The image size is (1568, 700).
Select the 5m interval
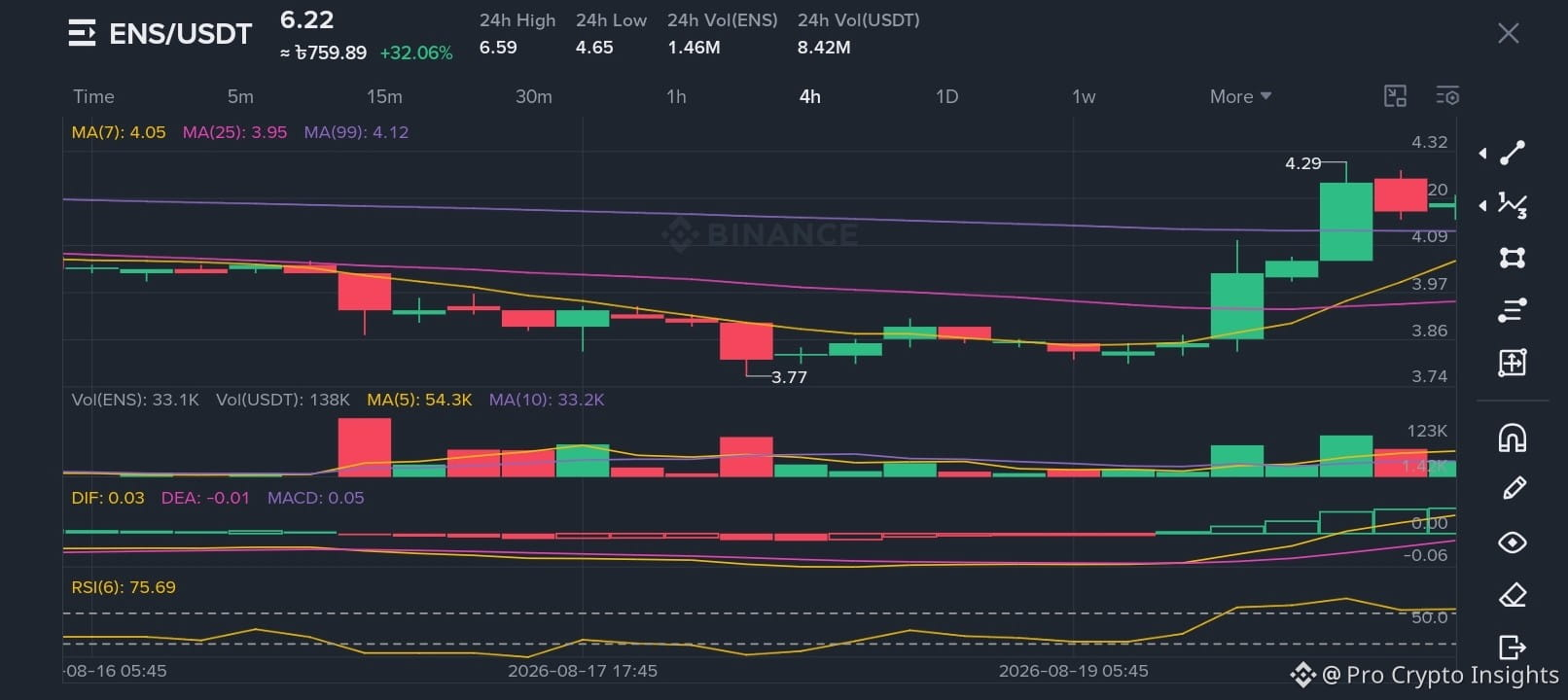240,96
